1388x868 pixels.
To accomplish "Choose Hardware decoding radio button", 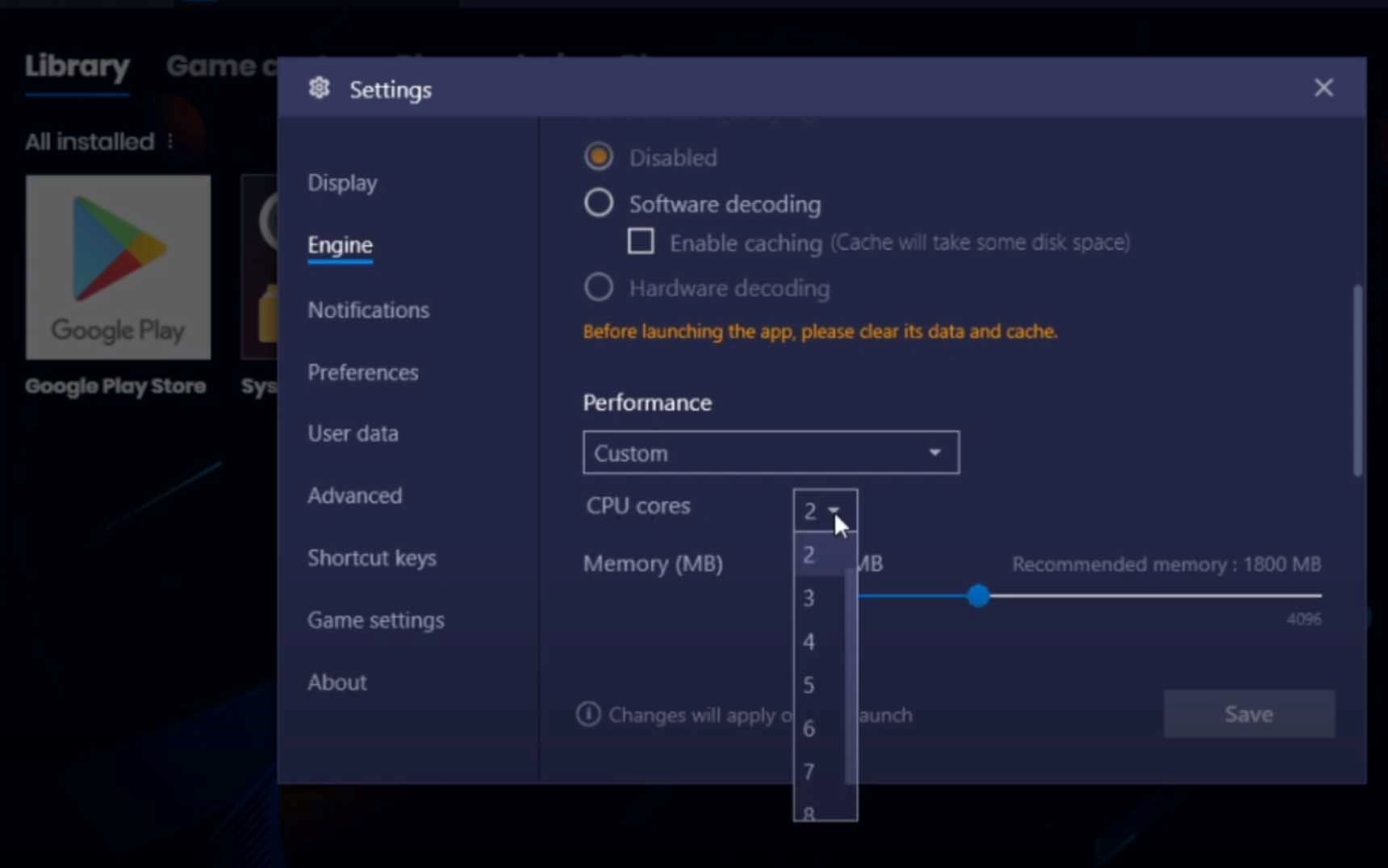I will 599,287.
